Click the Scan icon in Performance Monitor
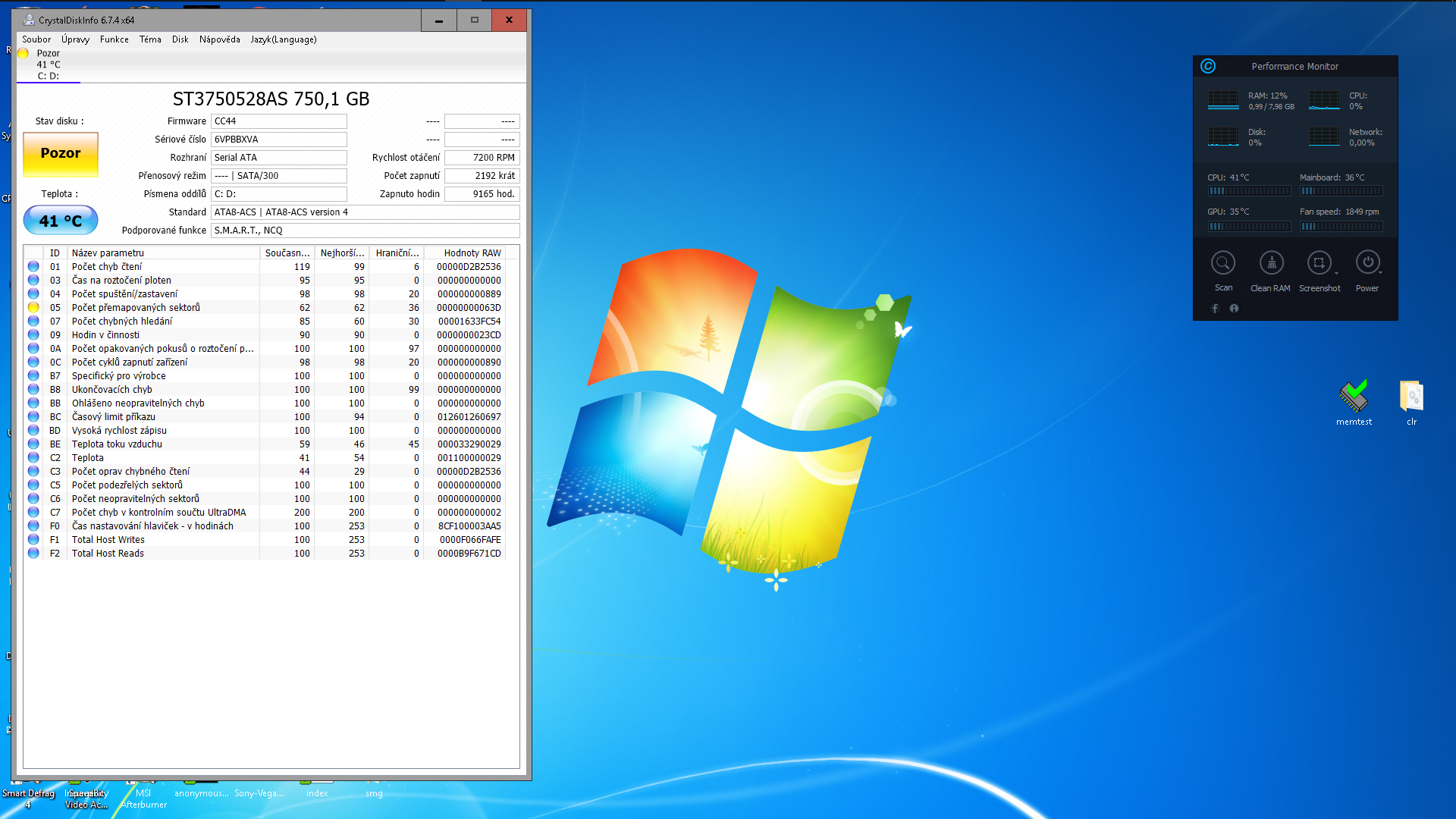Viewport: 1456px width, 819px height. click(1223, 263)
